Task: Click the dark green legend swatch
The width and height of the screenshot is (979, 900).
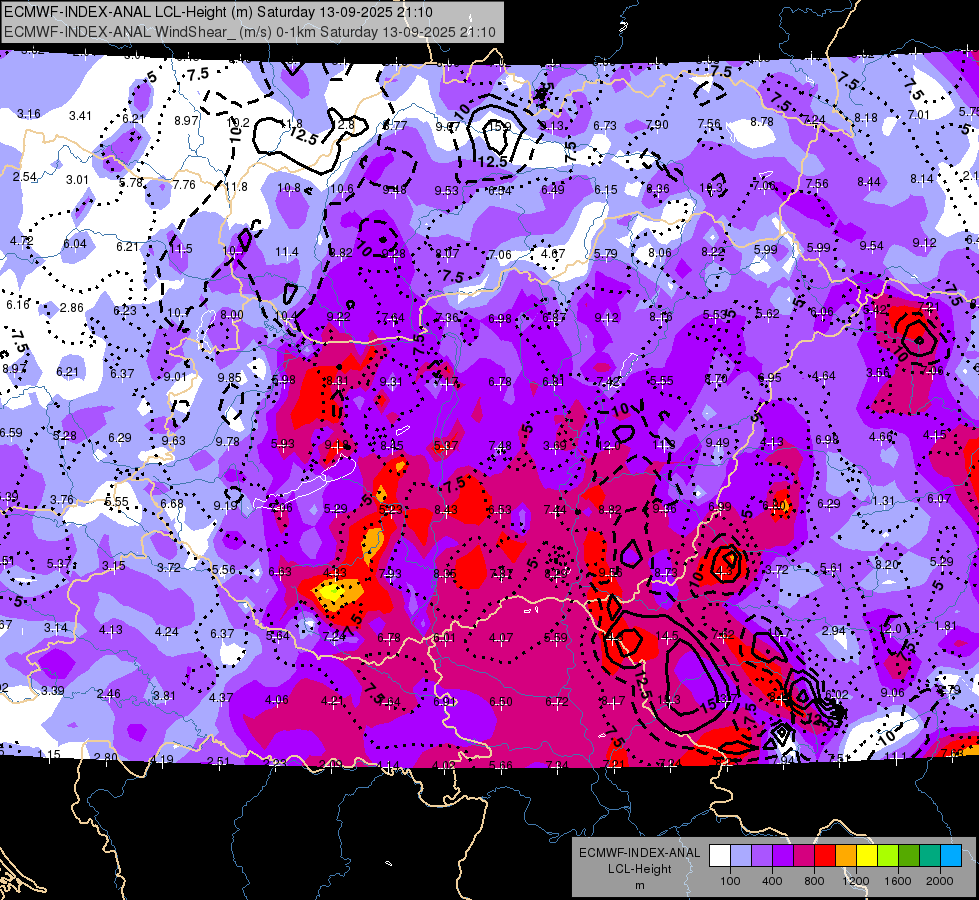Action: pos(909,856)
